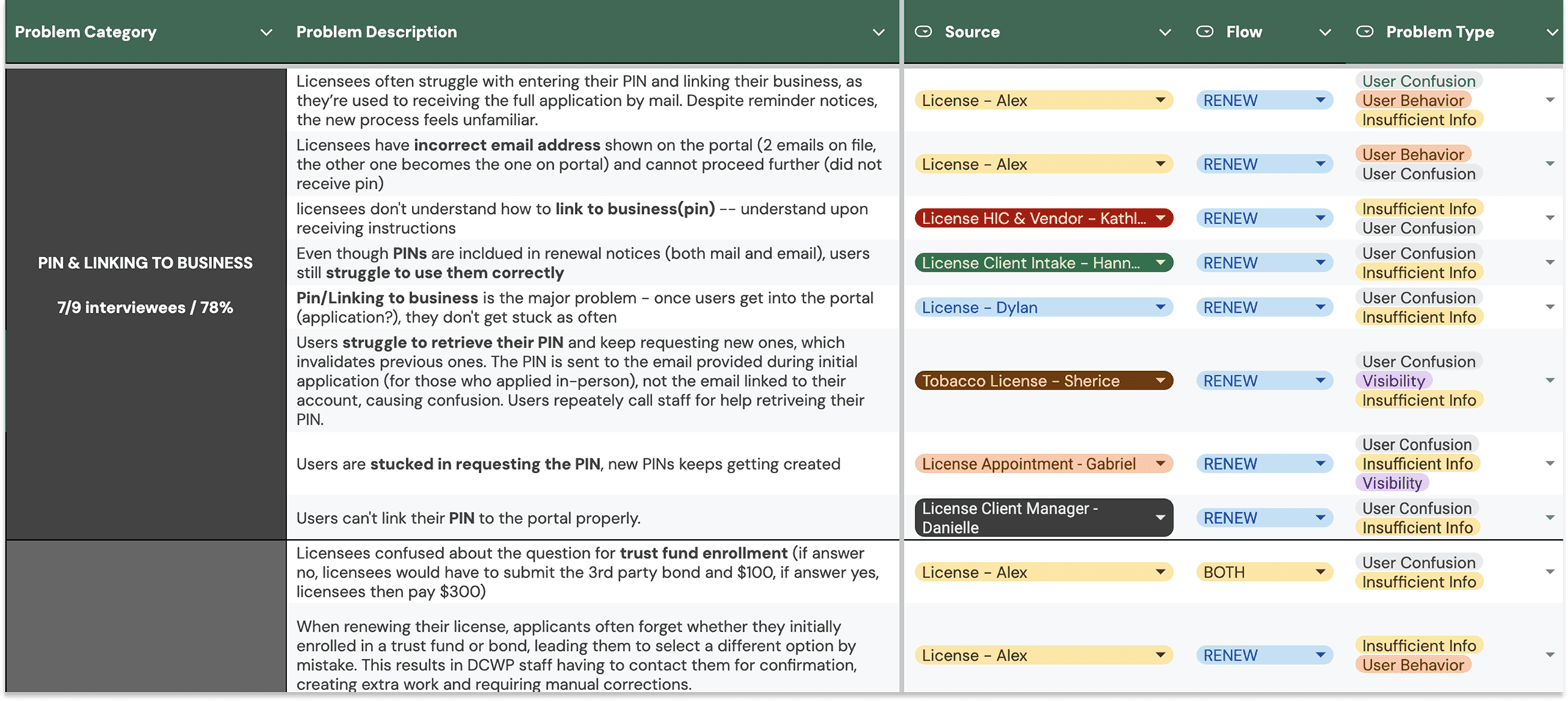Select the 7/9 interviewees / 78% text
The height and width of the screenshot is (701, 1568).
point(145,308)
